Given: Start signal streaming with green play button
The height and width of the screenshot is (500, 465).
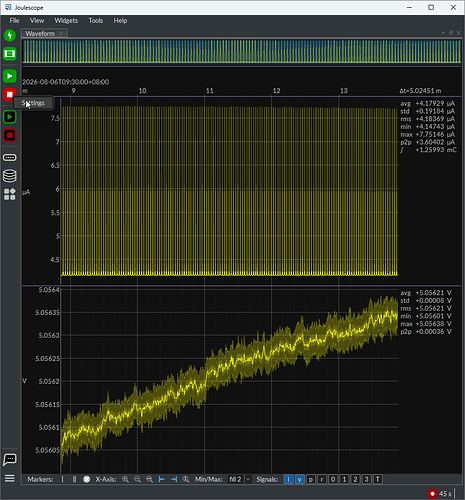Looking at the screenshot, I should 10,76.
